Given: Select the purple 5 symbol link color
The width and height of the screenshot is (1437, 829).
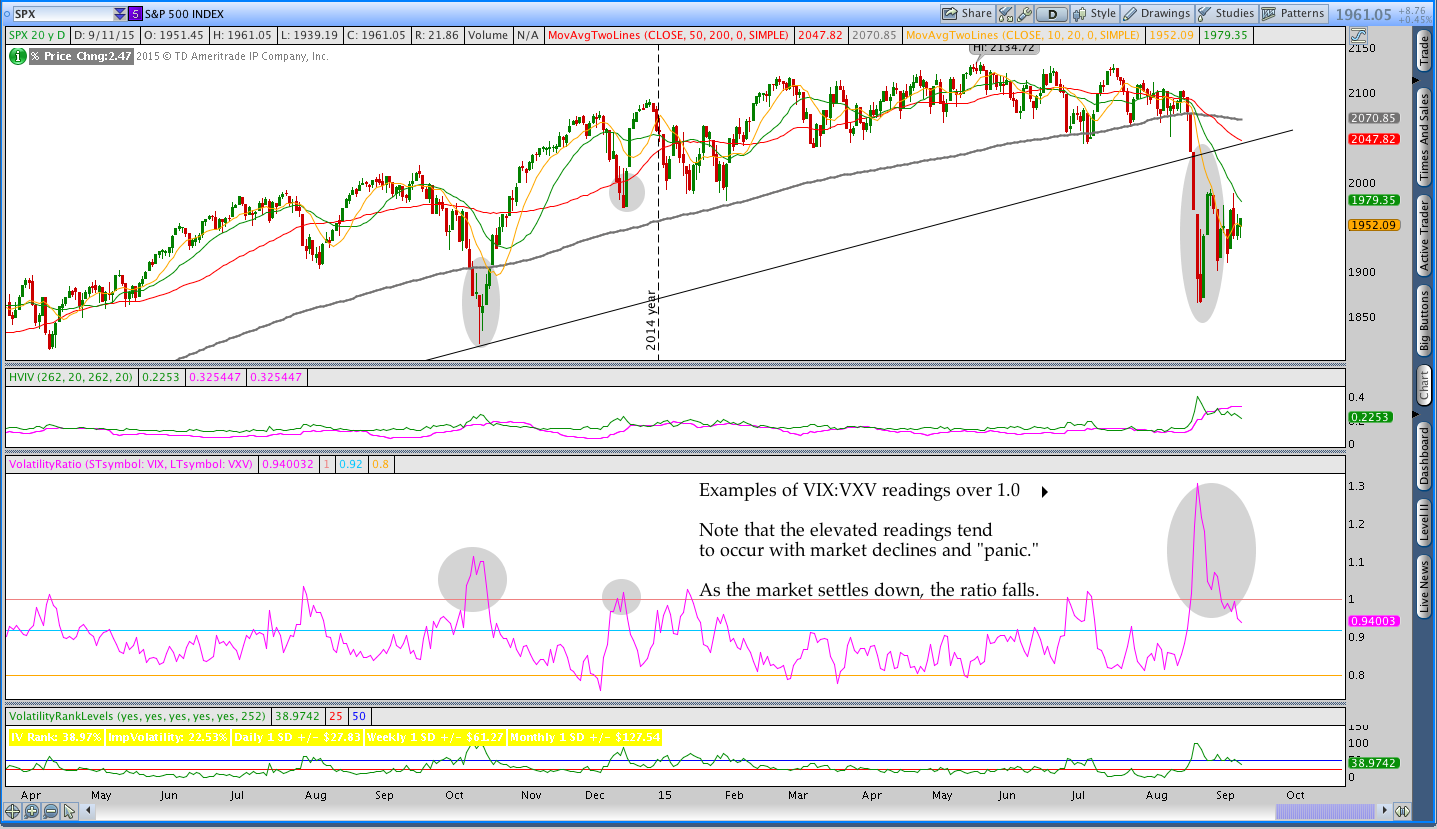Looking at the screenshot, I should click(x=135, y=14).
